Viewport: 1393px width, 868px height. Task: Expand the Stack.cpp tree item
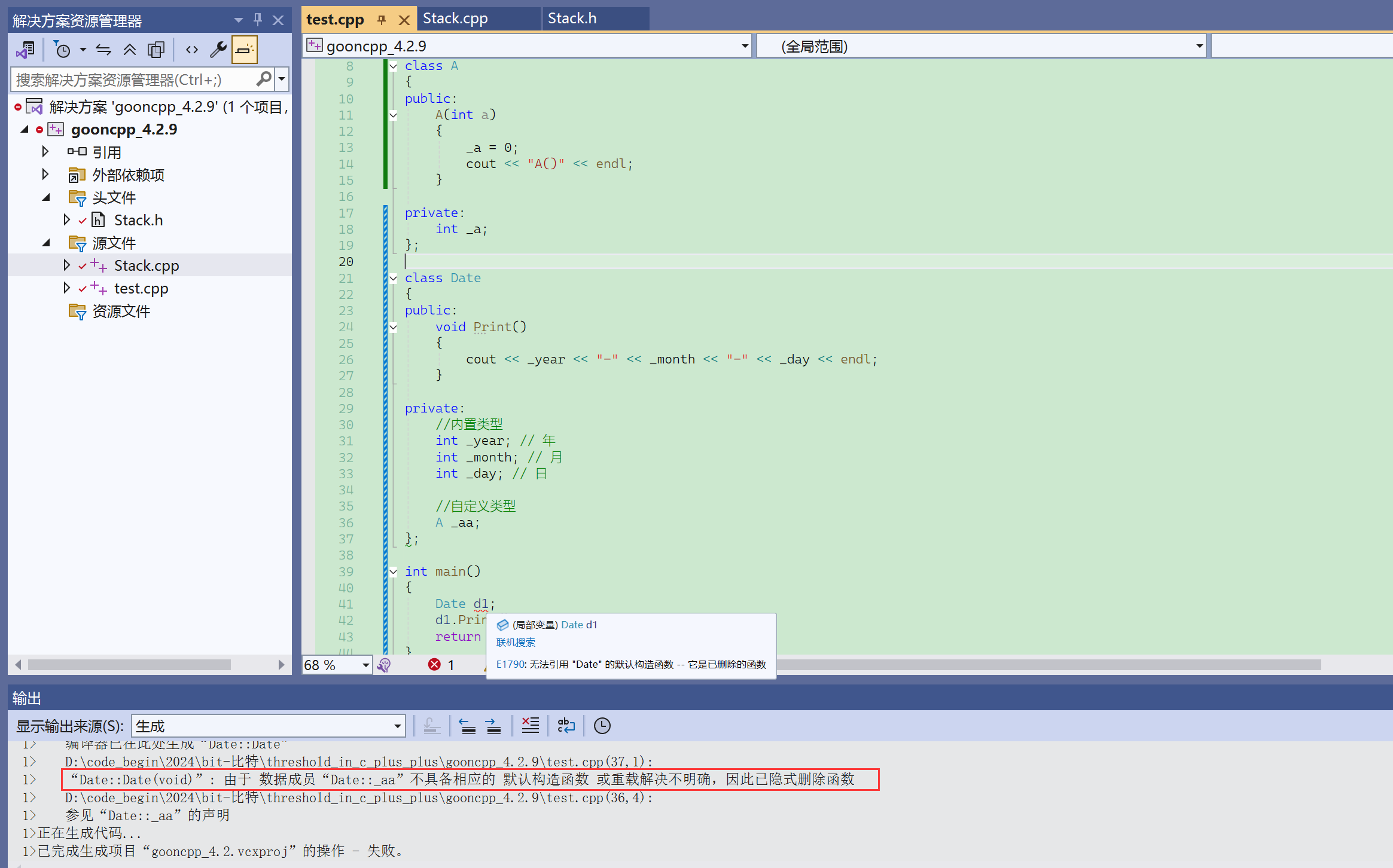point(66,265)
